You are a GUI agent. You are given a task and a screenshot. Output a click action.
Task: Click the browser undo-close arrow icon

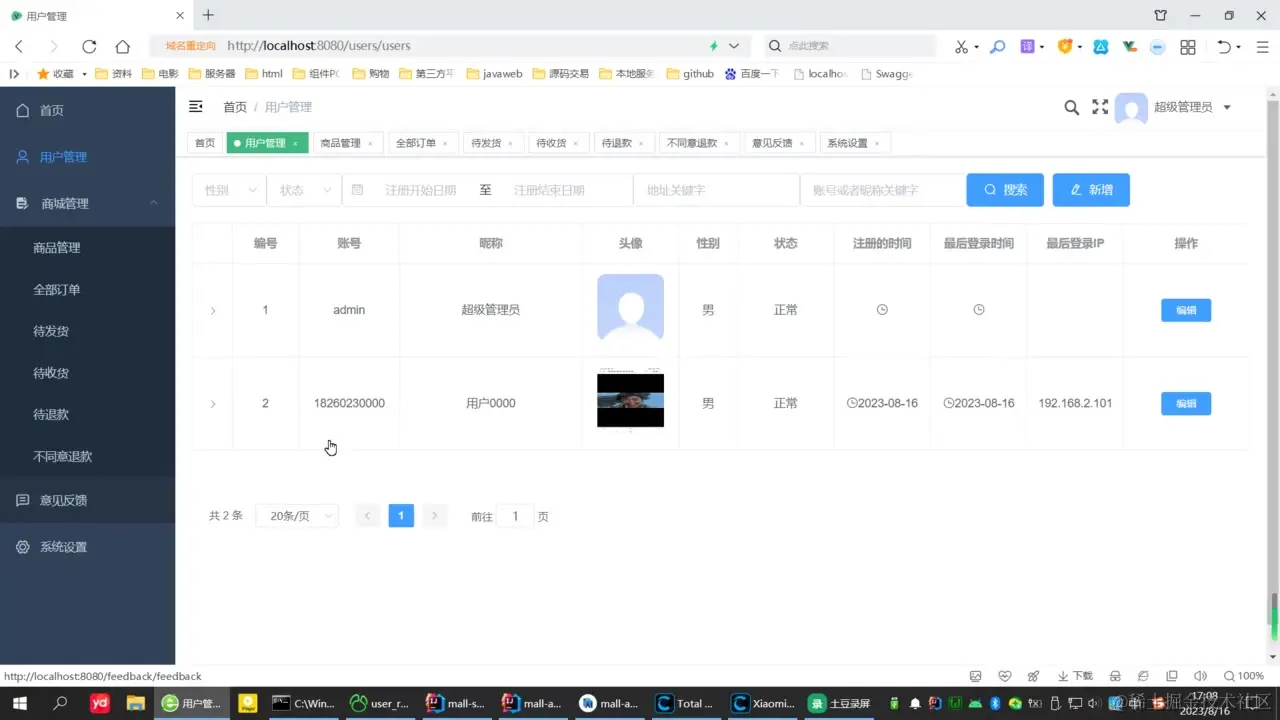1224,46
